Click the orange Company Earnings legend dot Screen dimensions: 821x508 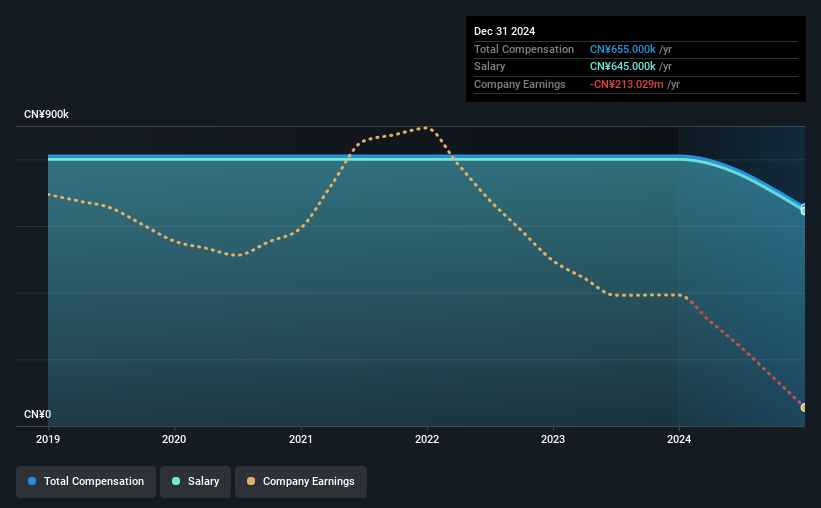[251, 481]
